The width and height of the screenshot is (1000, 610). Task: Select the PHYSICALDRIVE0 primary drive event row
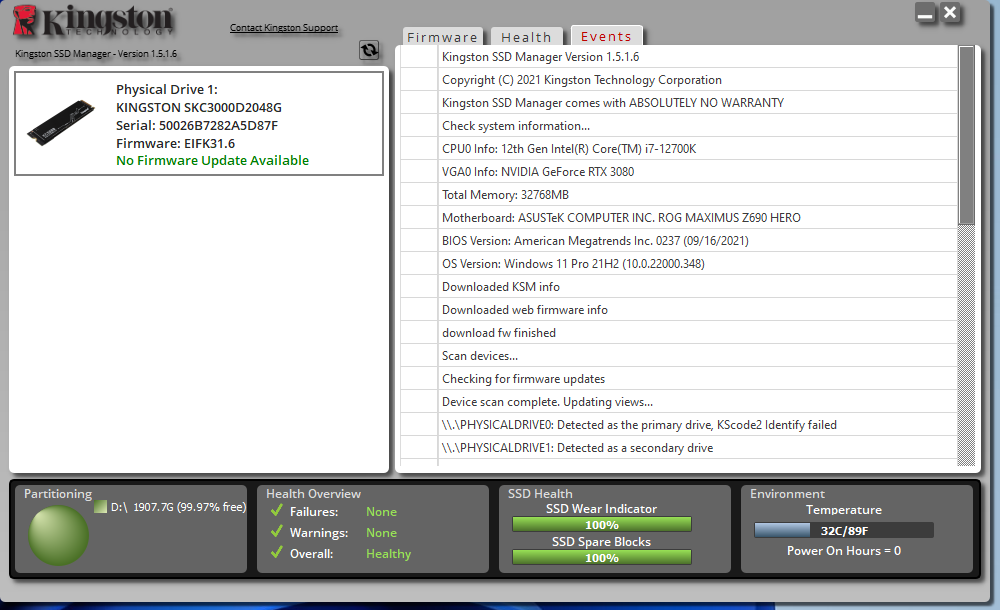[x=679, y=424]
